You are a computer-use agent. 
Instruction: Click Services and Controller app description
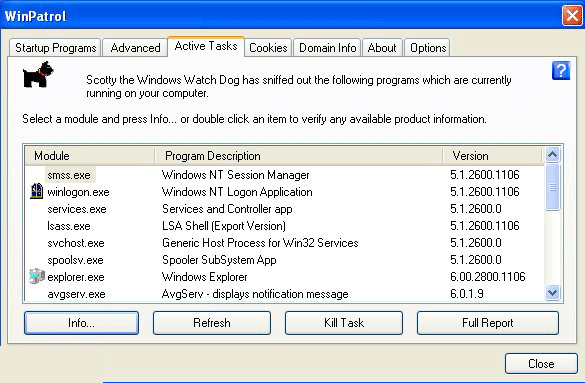[227, 209]
